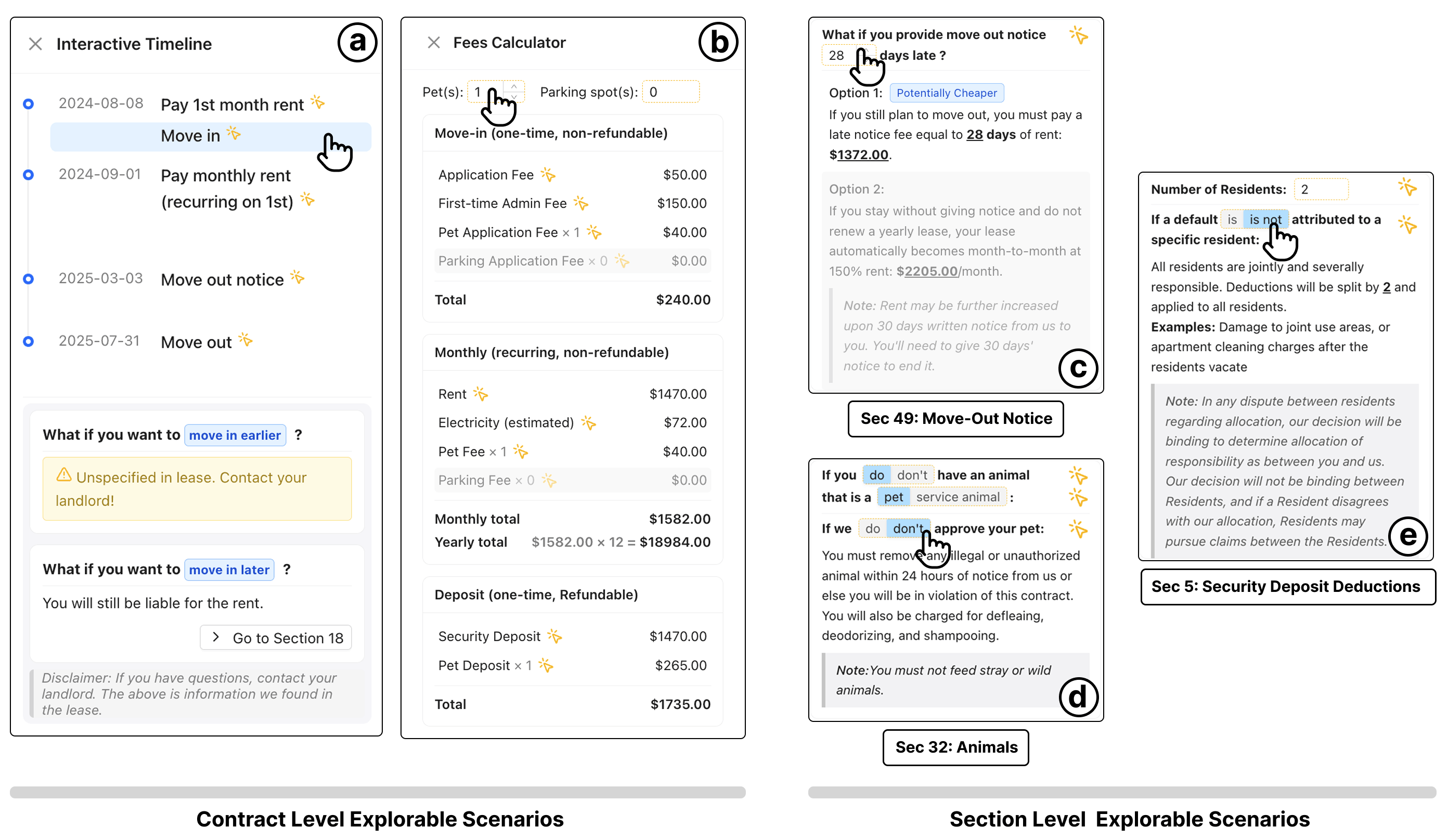The width and height of the screenshot is (1448, 840).
Task: Click sparkle icon beside Move out notice
Action: click(297, 278)
